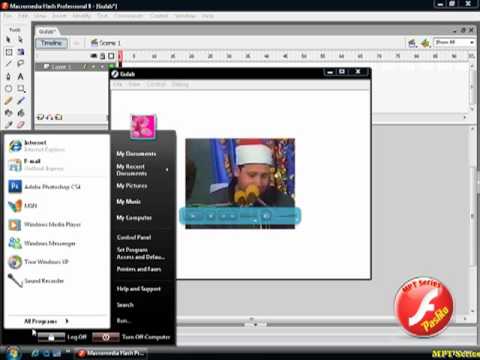Viewport: 480px width, 360px height.
Task: Open View menu in Flash Player window
Action: pyautogui.click(x=134, y=84)
